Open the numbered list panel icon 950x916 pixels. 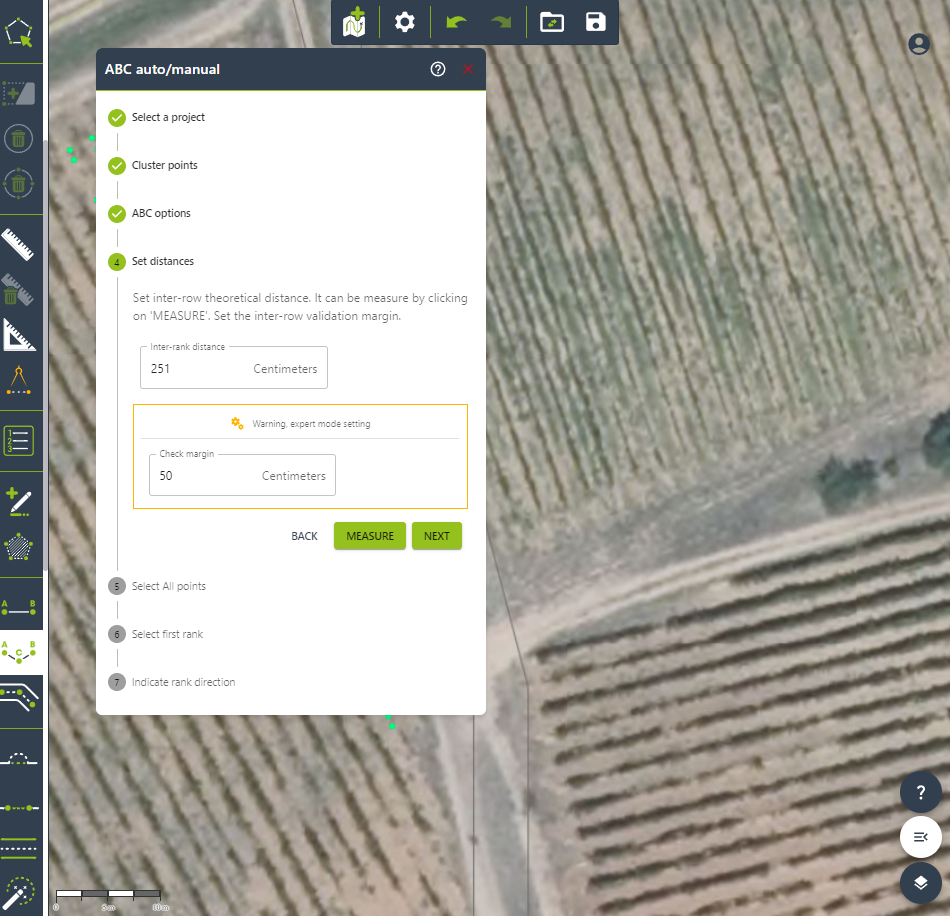point(19,440)
